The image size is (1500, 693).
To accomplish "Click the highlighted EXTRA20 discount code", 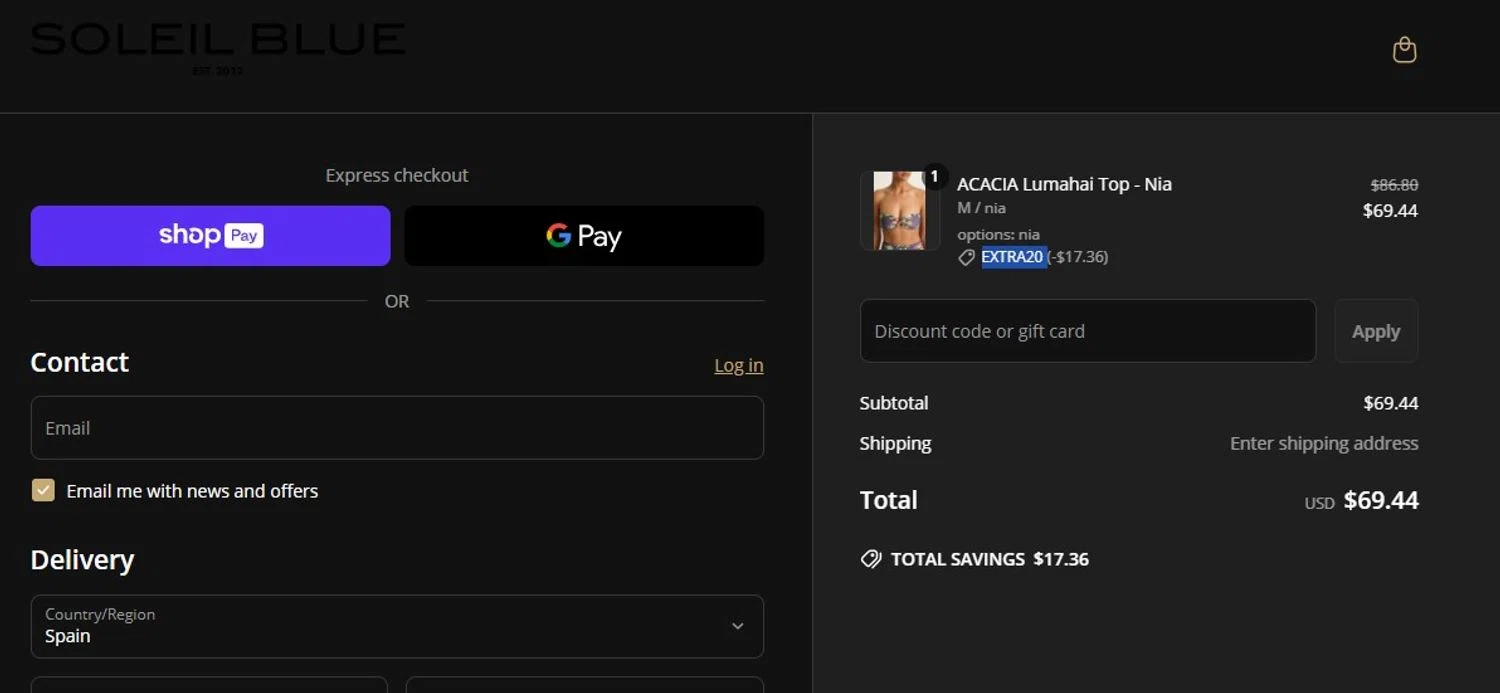I will [x=1013, y=257].
